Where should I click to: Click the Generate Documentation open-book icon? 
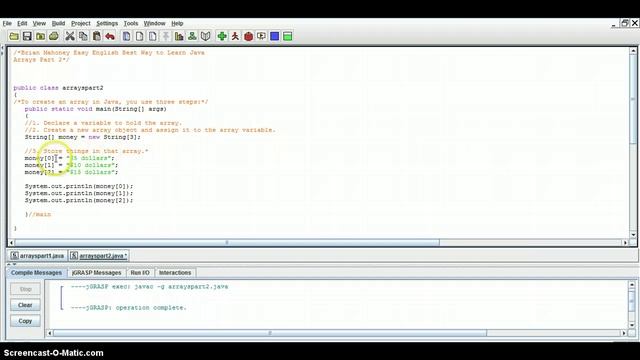point(205,36)
